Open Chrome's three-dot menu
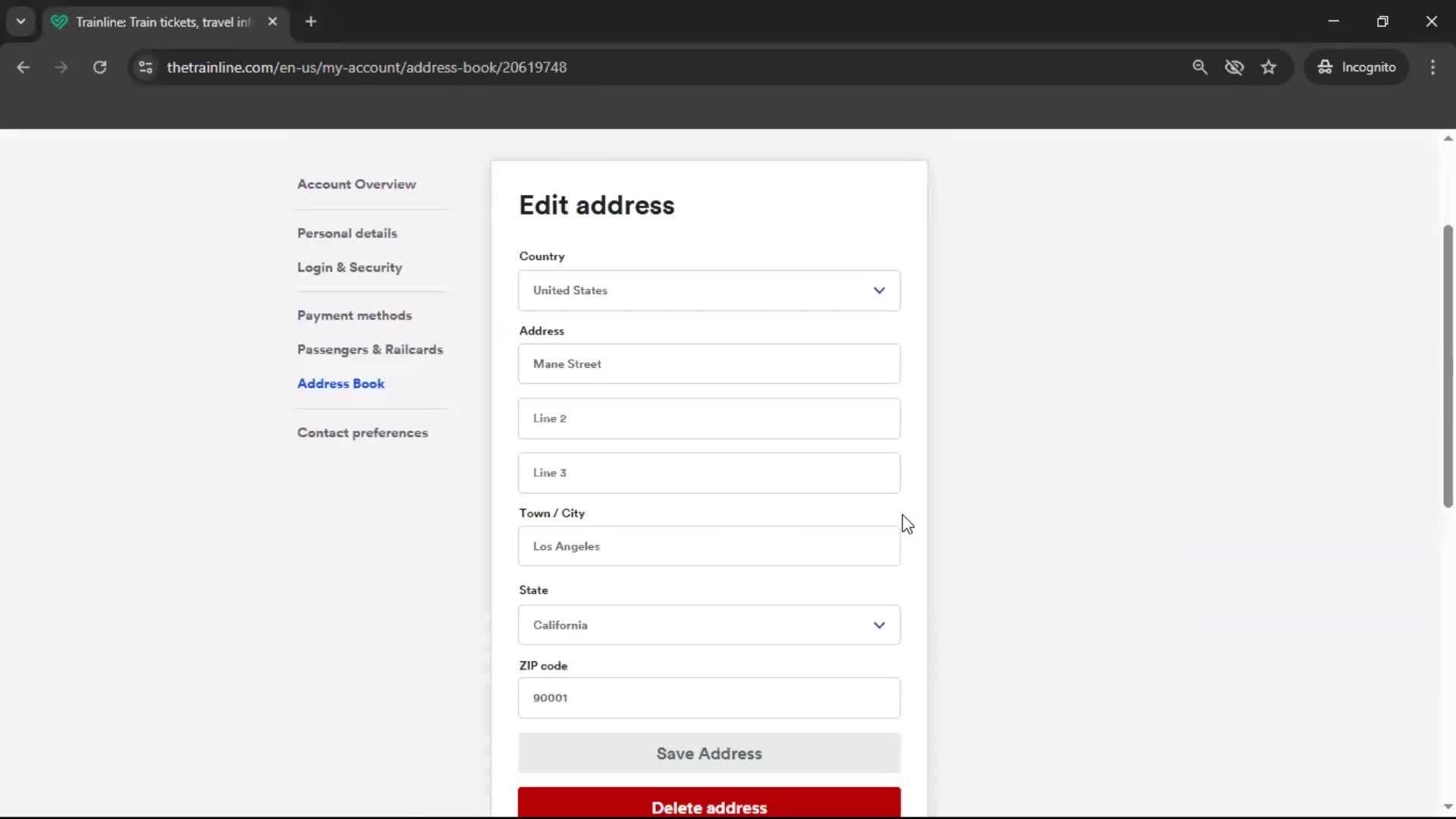The width and height of the screenshot is (1456, 819). pos(1433,67)
